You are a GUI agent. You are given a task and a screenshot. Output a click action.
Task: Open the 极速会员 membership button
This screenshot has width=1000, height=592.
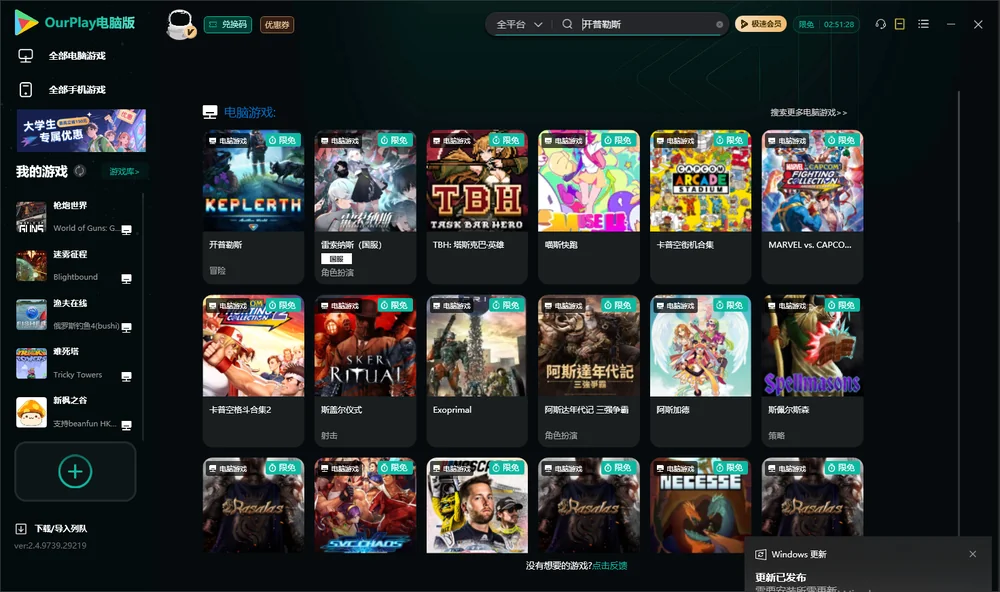[761, 24]
